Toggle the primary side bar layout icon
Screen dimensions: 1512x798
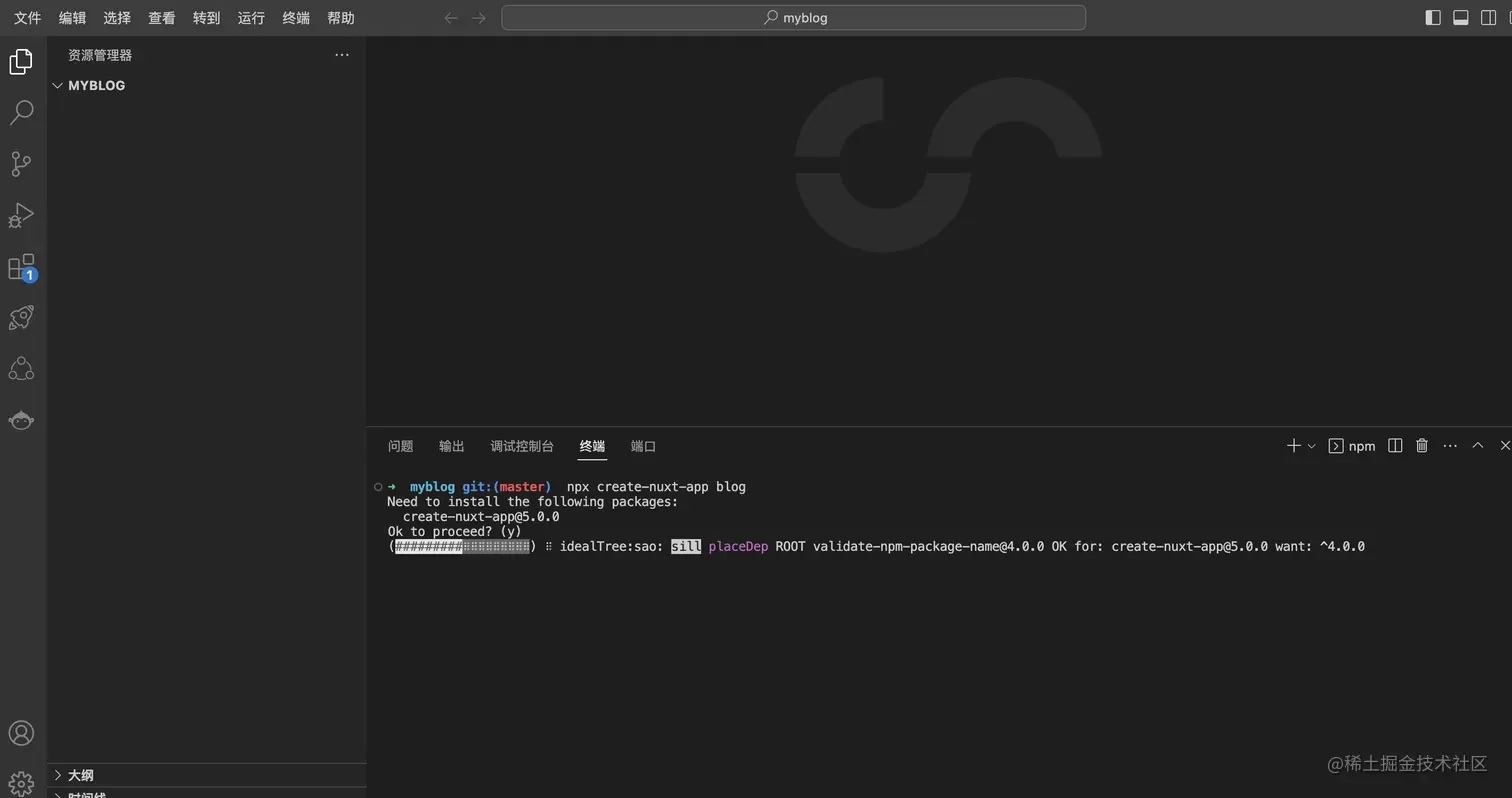1433,18
